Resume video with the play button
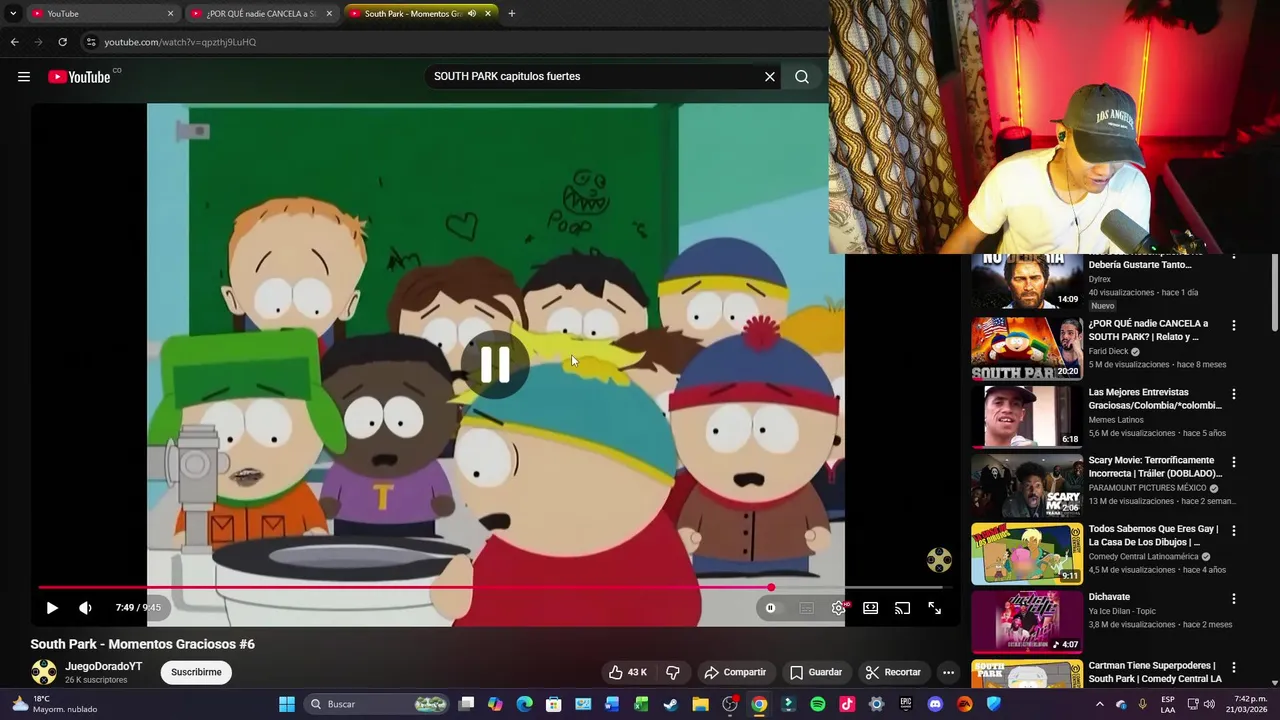1280x720 pixels. [52, 608]
